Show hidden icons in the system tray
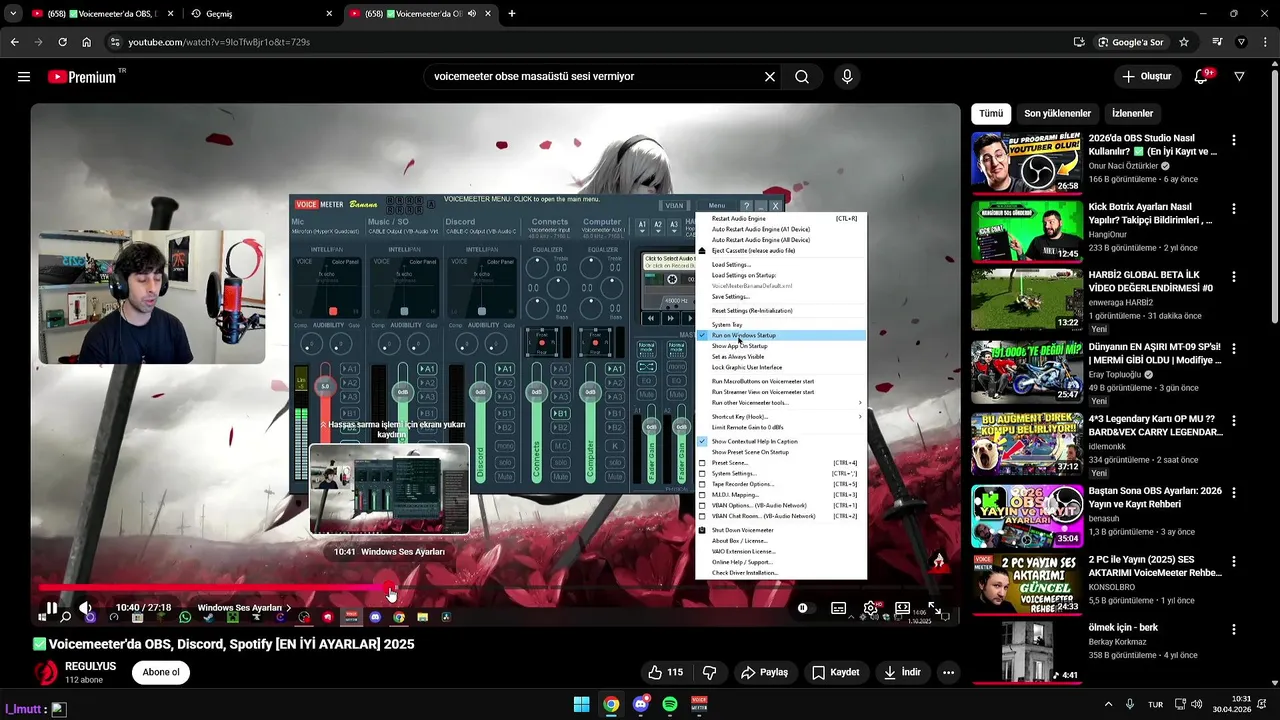Screen dimensions: 1280x720 (x=1108, y=704)
